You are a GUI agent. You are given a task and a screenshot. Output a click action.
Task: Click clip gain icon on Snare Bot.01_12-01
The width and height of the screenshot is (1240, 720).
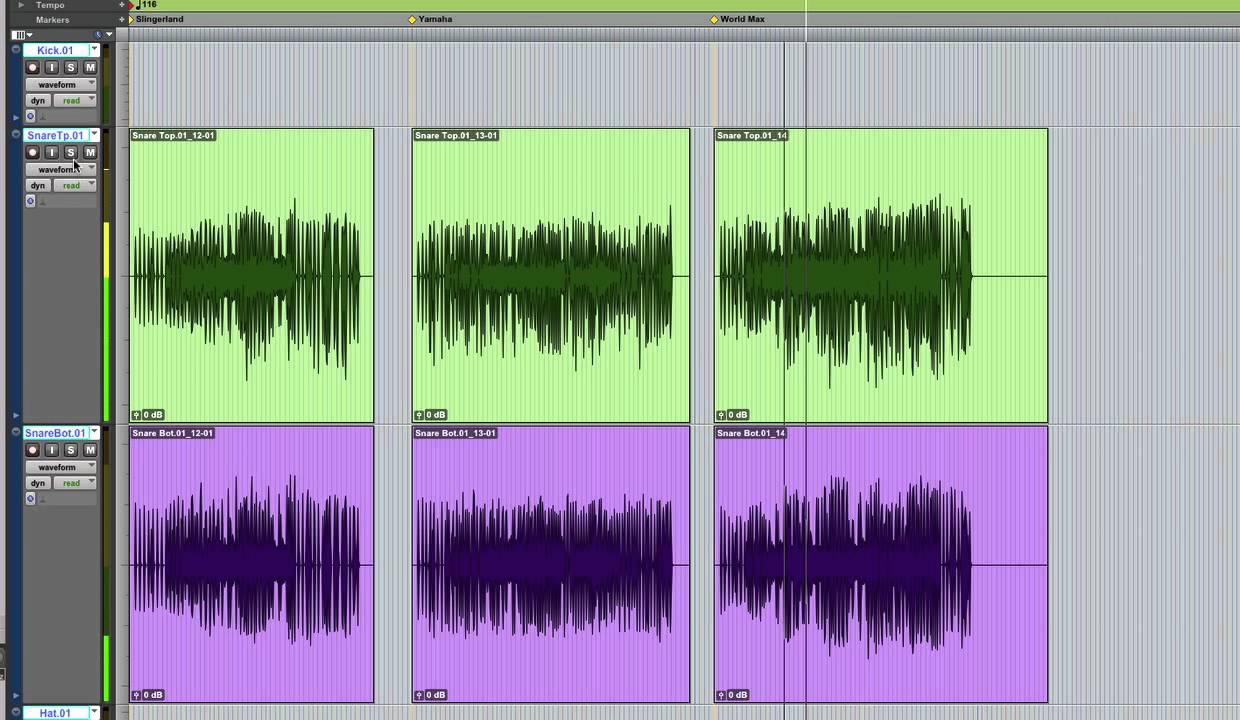pos(137,694)
